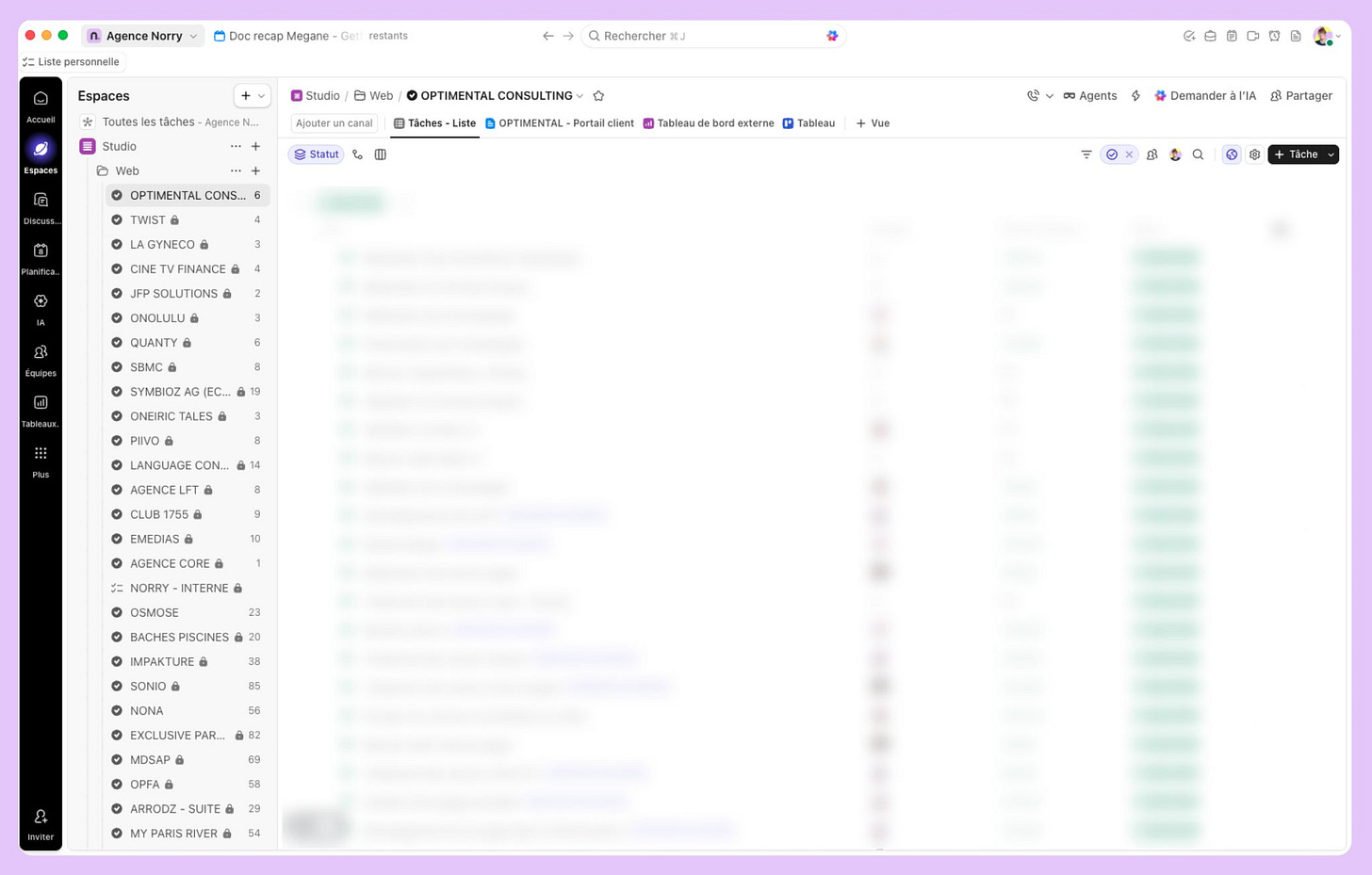Open the Studio space options menu
This screenshot has width=1372, height=875.
(236, 146)
